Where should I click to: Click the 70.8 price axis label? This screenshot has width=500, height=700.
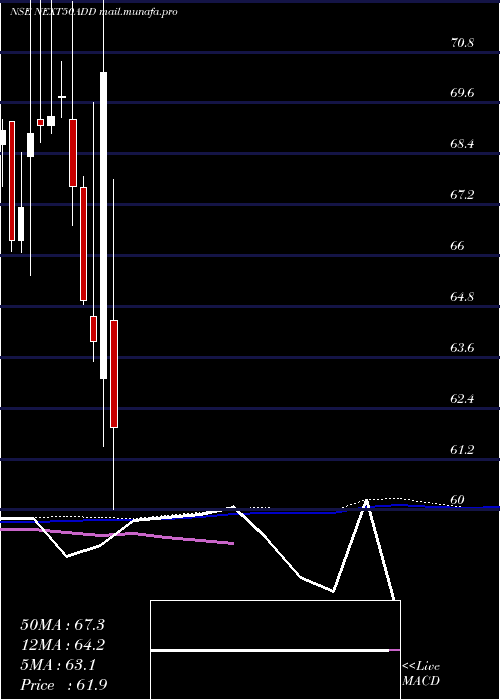[462, 43]
